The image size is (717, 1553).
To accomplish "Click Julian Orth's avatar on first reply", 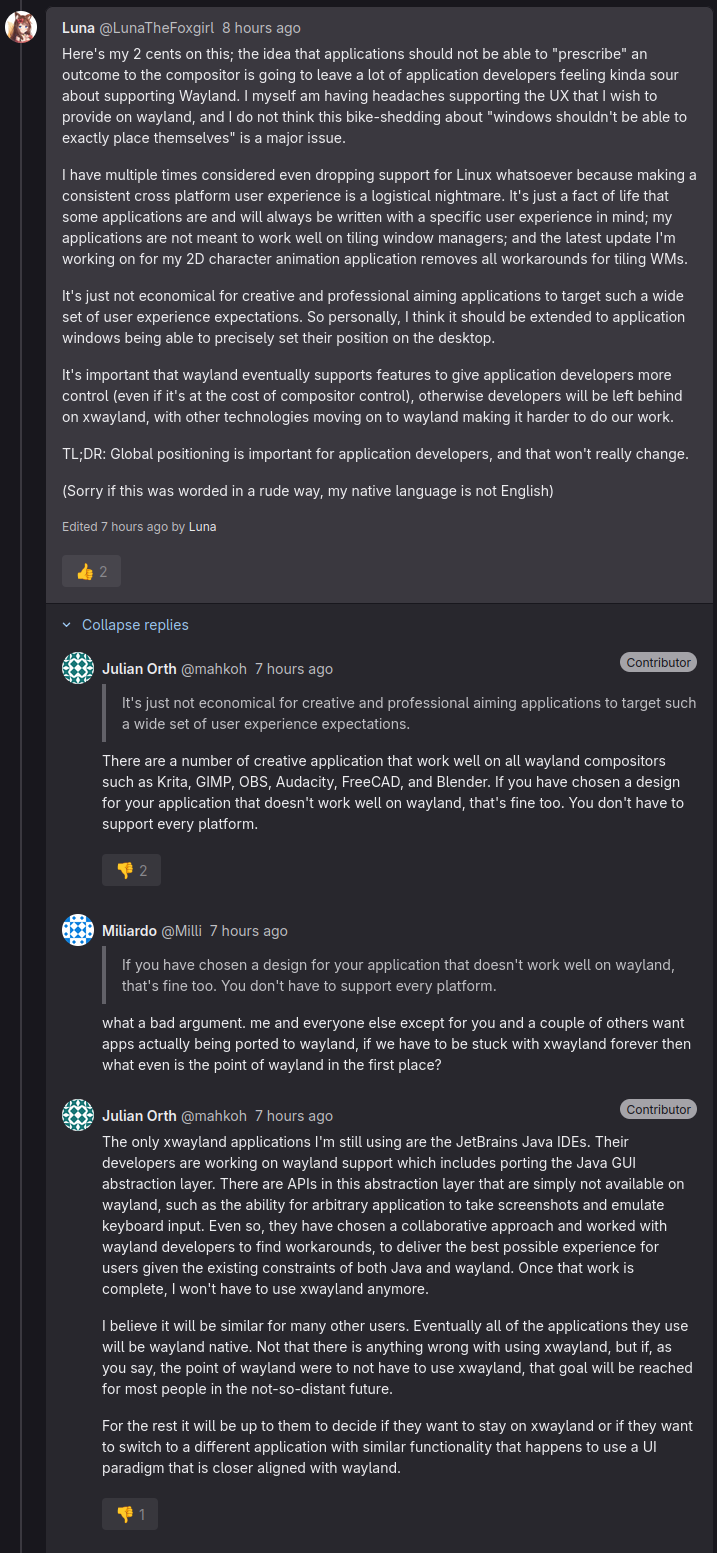I will pyautogui.click(x=78, y=668).
